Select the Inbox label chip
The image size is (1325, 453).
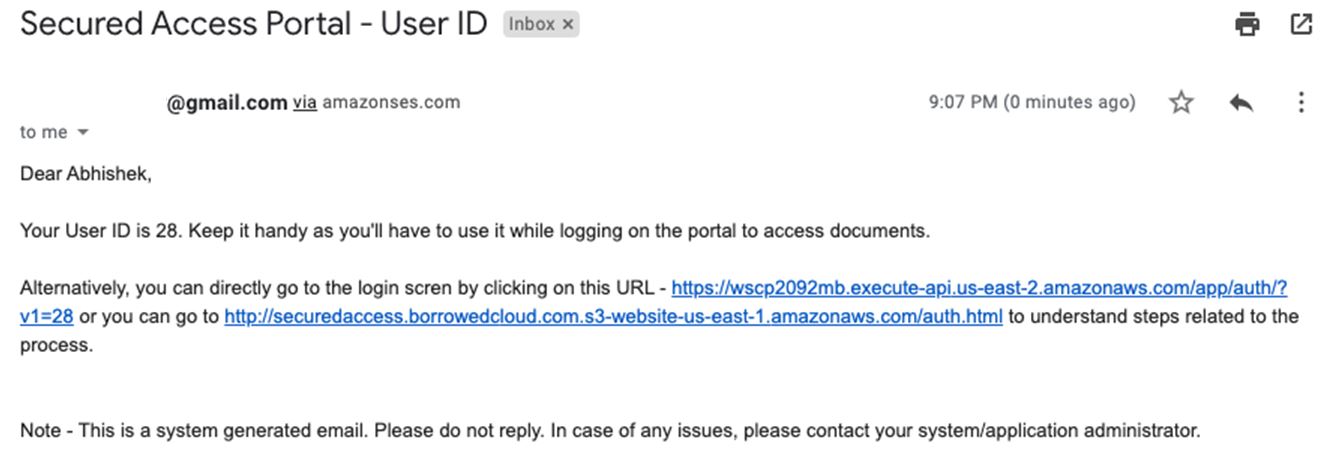pyautogui.click(x=541, y=25)
